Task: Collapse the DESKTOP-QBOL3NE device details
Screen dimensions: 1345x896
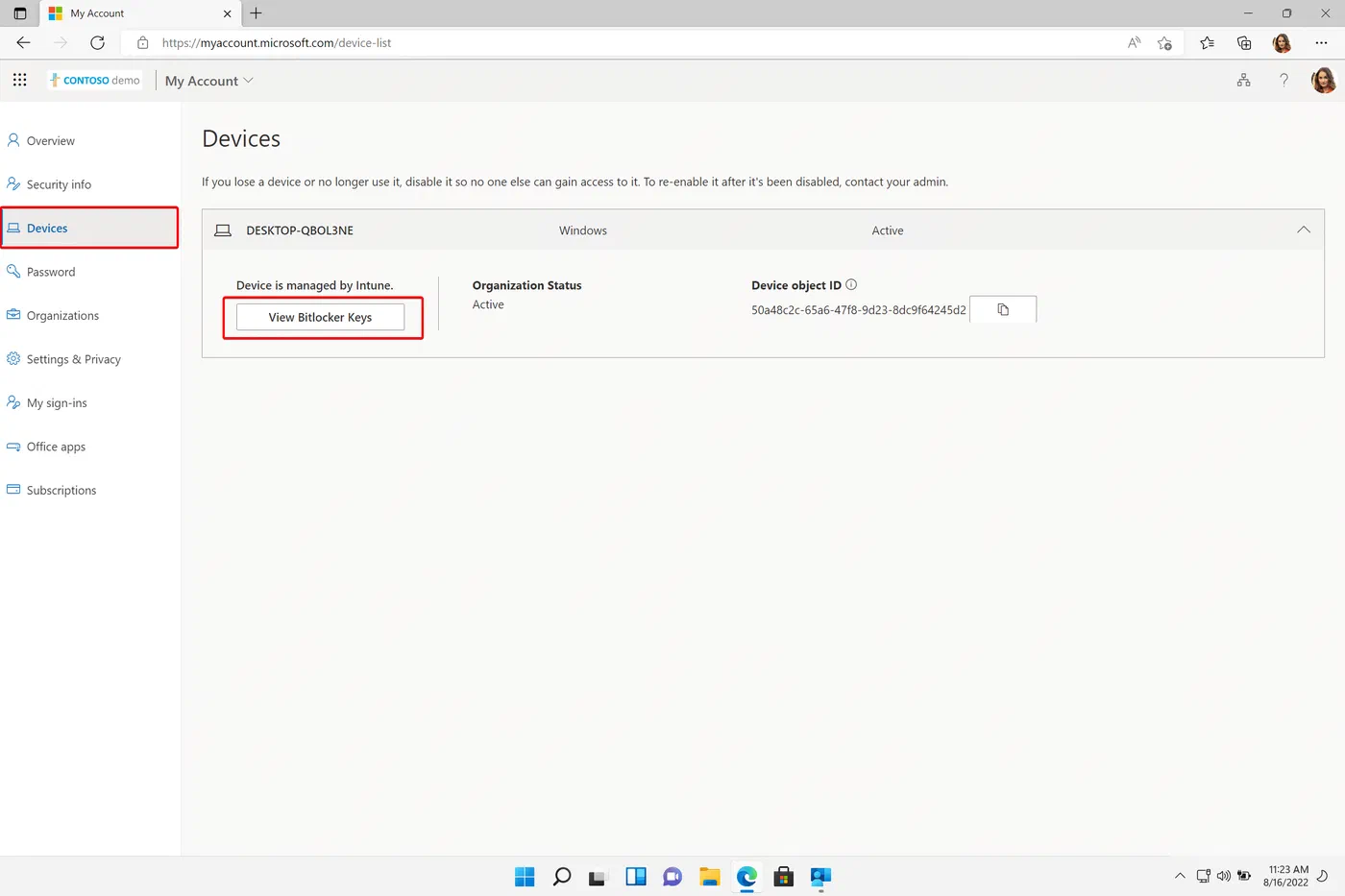Action: pyautogui.click(x=1304, y=230)
